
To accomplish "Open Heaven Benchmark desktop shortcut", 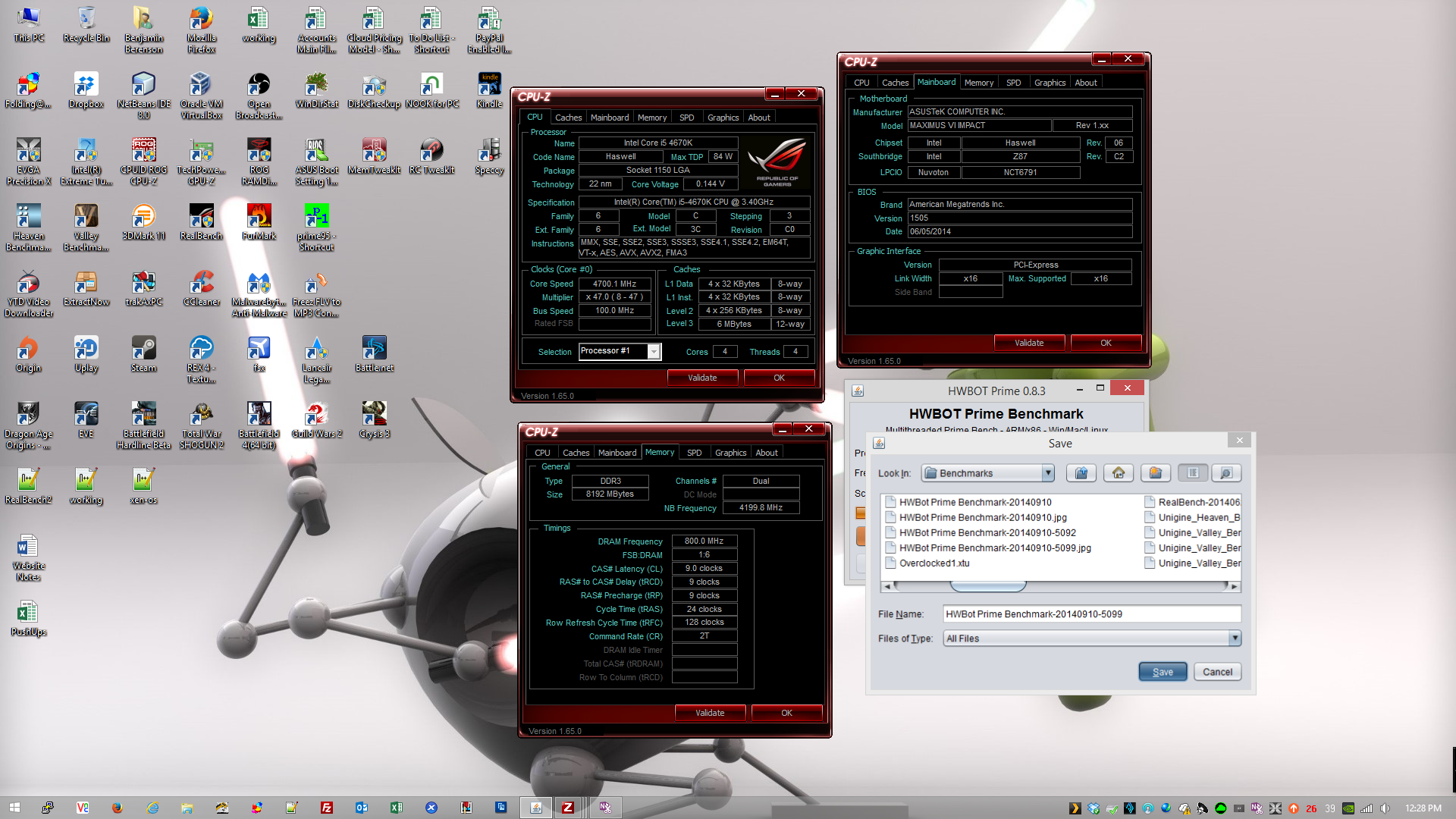I will click(x=29, y=228).
